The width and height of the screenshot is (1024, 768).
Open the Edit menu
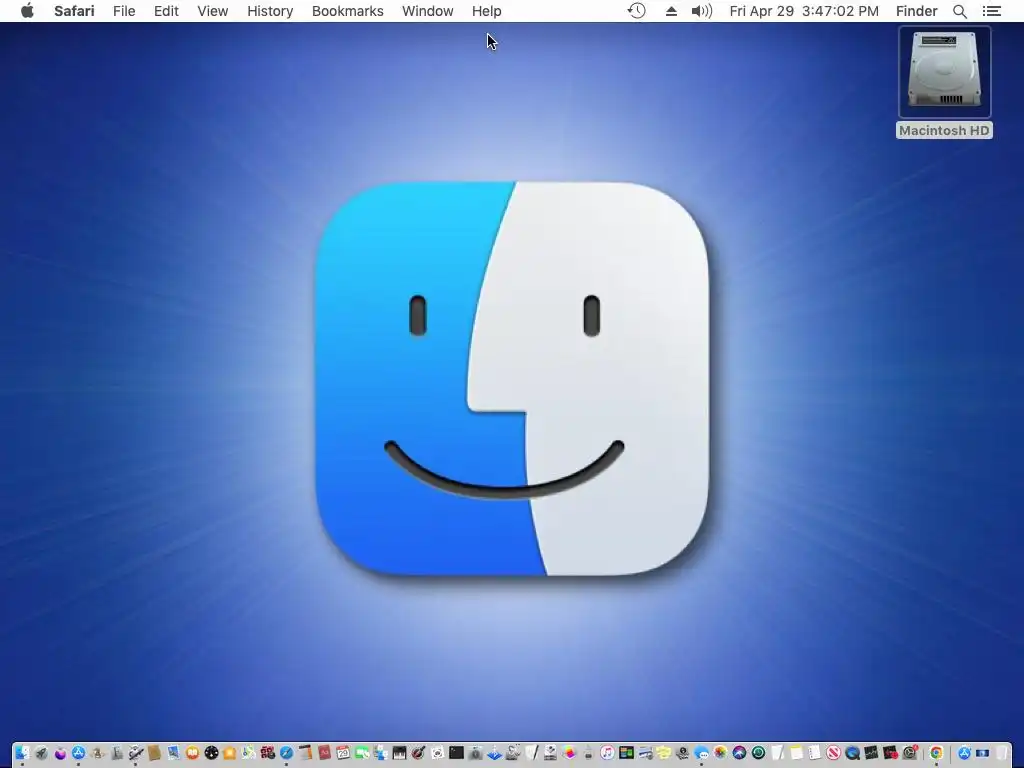[x=166, y=11]
